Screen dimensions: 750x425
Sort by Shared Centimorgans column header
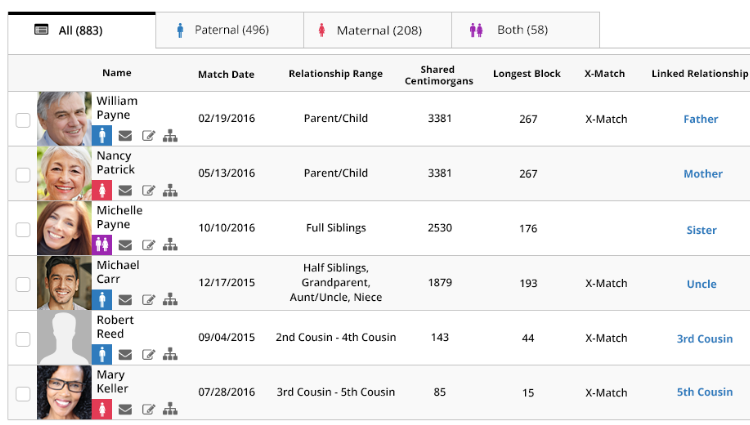(x=439, y=75)
